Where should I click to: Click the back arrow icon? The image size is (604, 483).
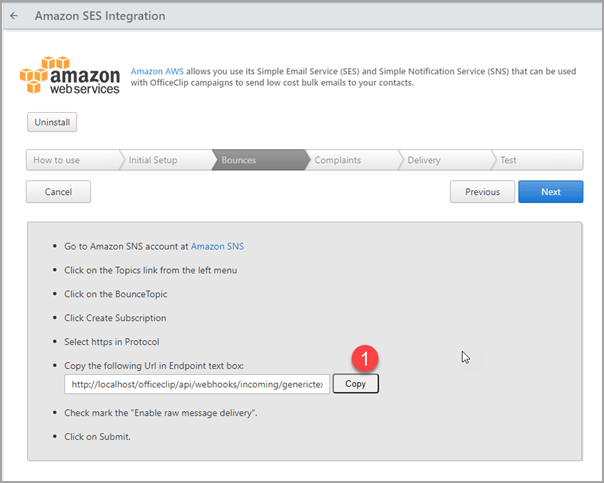(x=14, y=16)
